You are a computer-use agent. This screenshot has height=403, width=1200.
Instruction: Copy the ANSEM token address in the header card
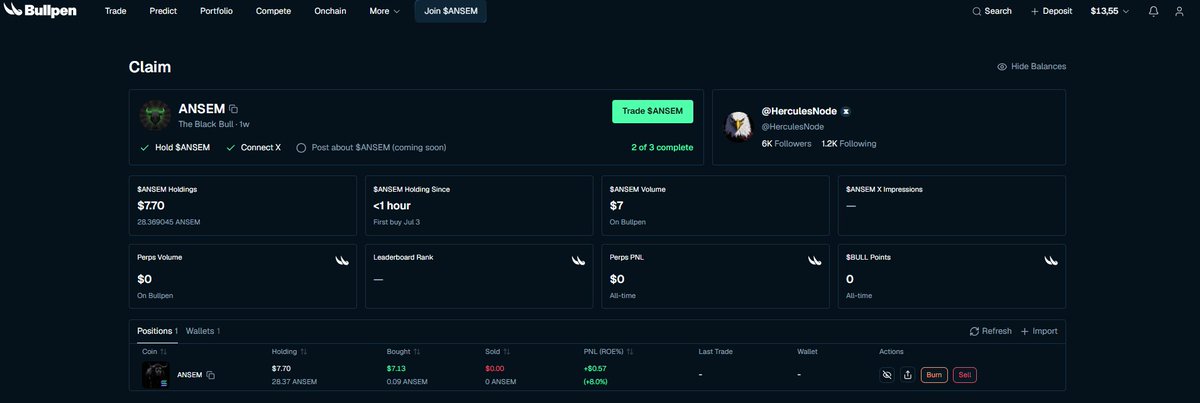pos(233,108)
